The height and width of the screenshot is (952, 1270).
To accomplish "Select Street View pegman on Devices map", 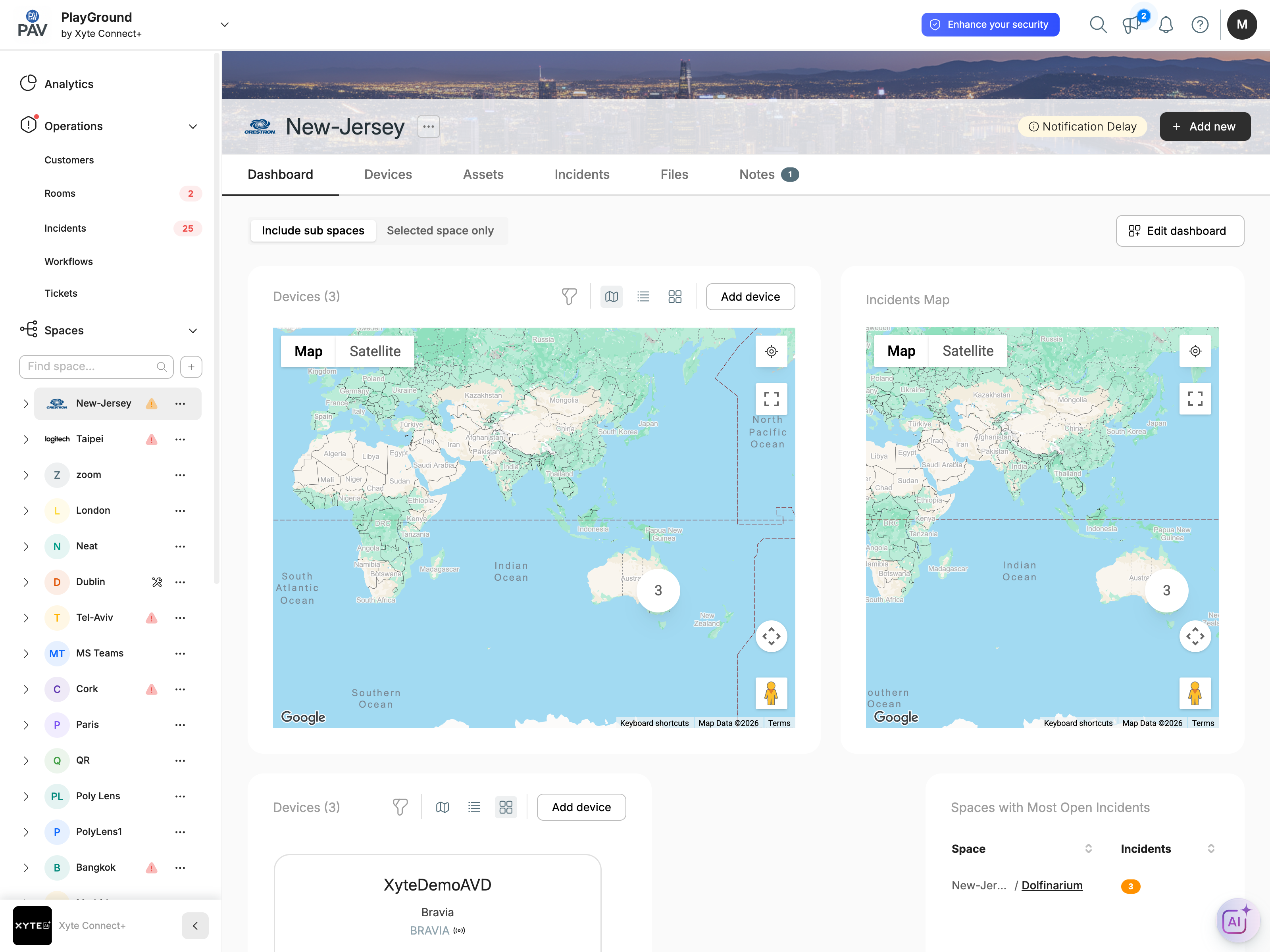I will point(771,694).
